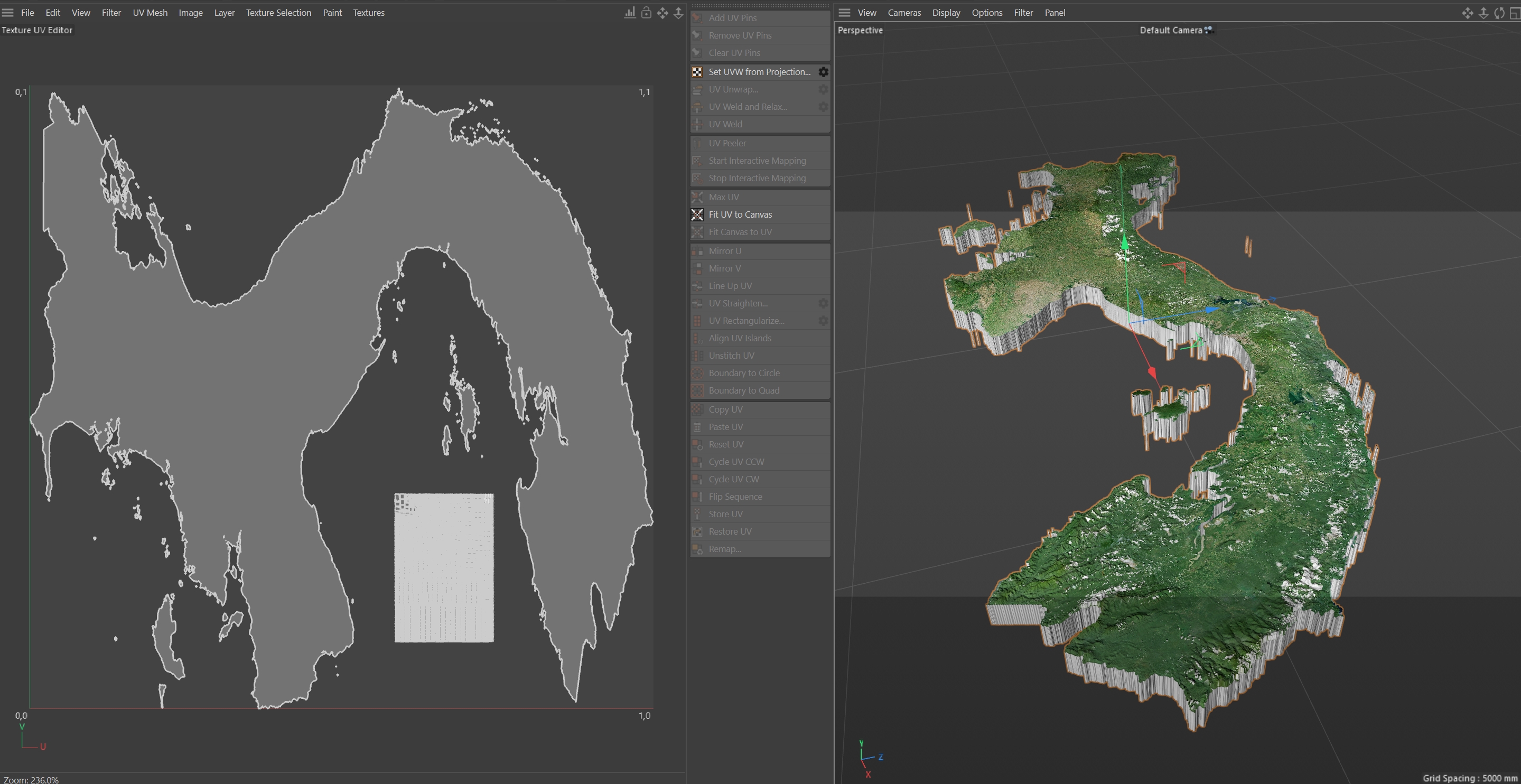Open Set UVW from Projection settings gear
The image size is (1521, 784).
click(x=823, y=72)
